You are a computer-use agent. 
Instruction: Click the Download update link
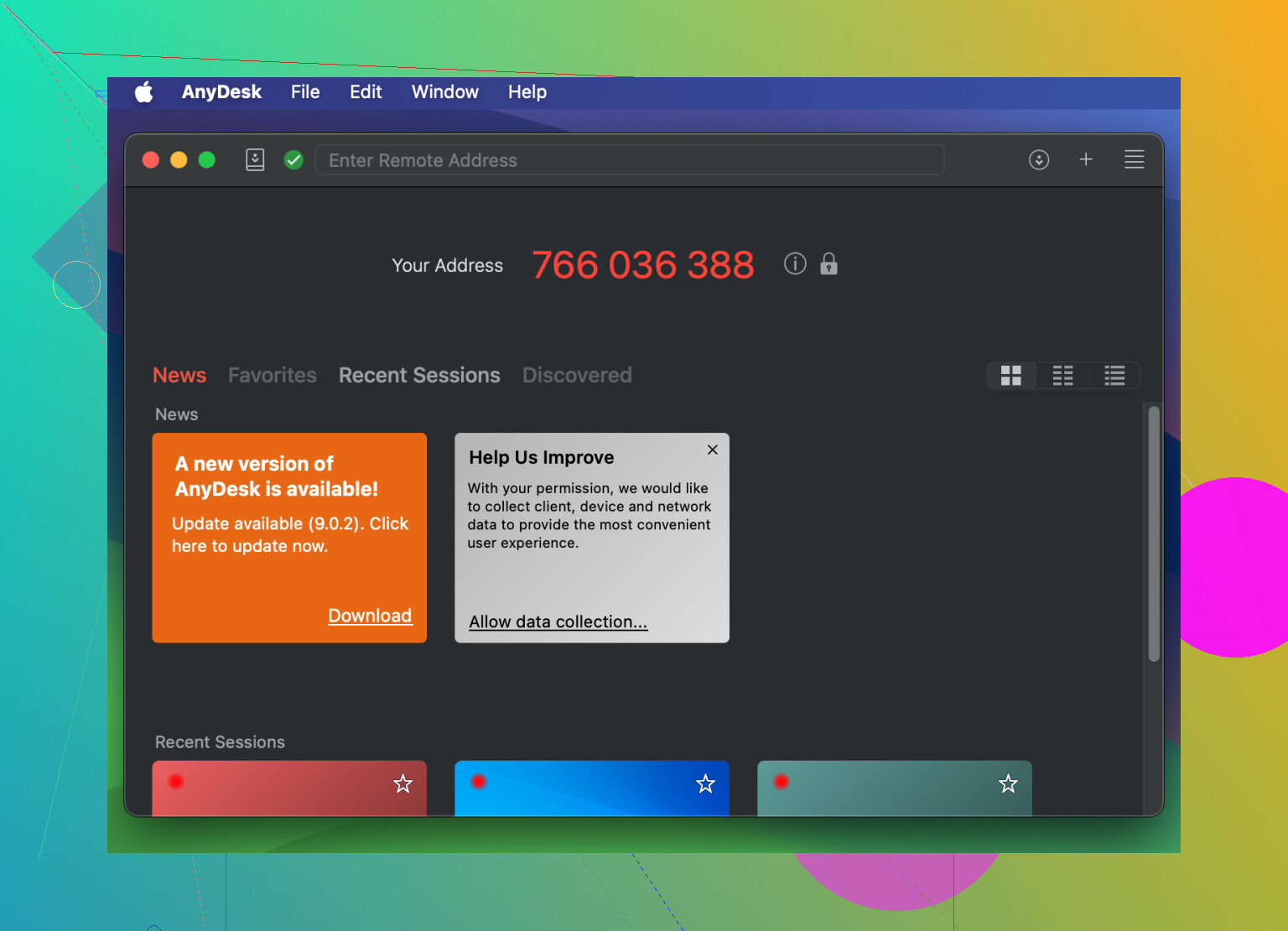[x=370, y=616]
